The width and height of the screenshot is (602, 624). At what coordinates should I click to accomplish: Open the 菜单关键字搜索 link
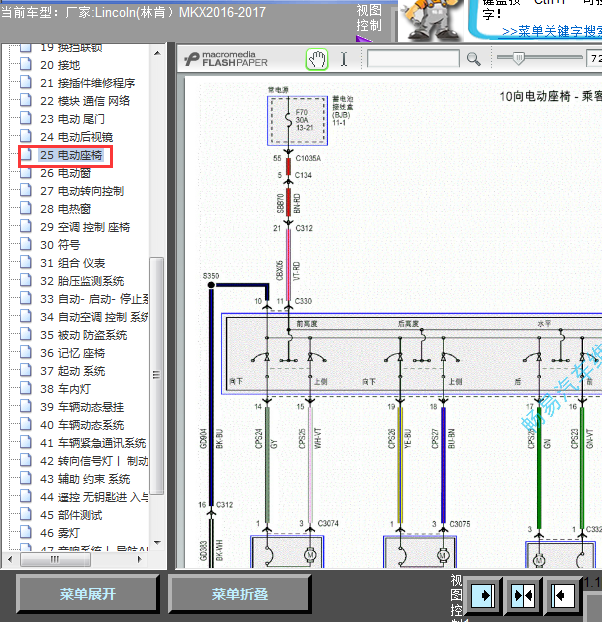(x=551, y=31)
